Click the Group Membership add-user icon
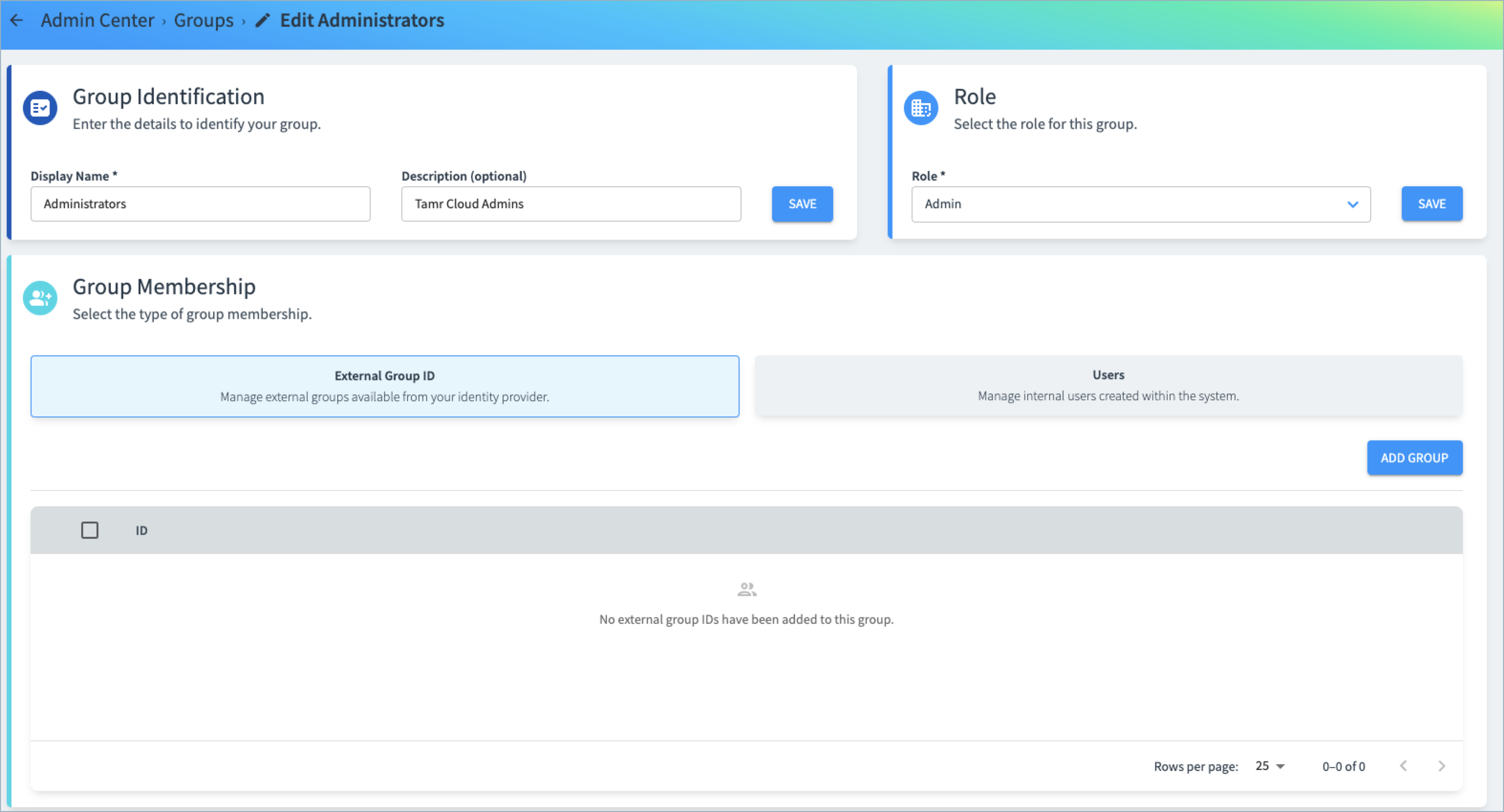1504x812 pixels. pyautogui.click(x=40, y=299)
